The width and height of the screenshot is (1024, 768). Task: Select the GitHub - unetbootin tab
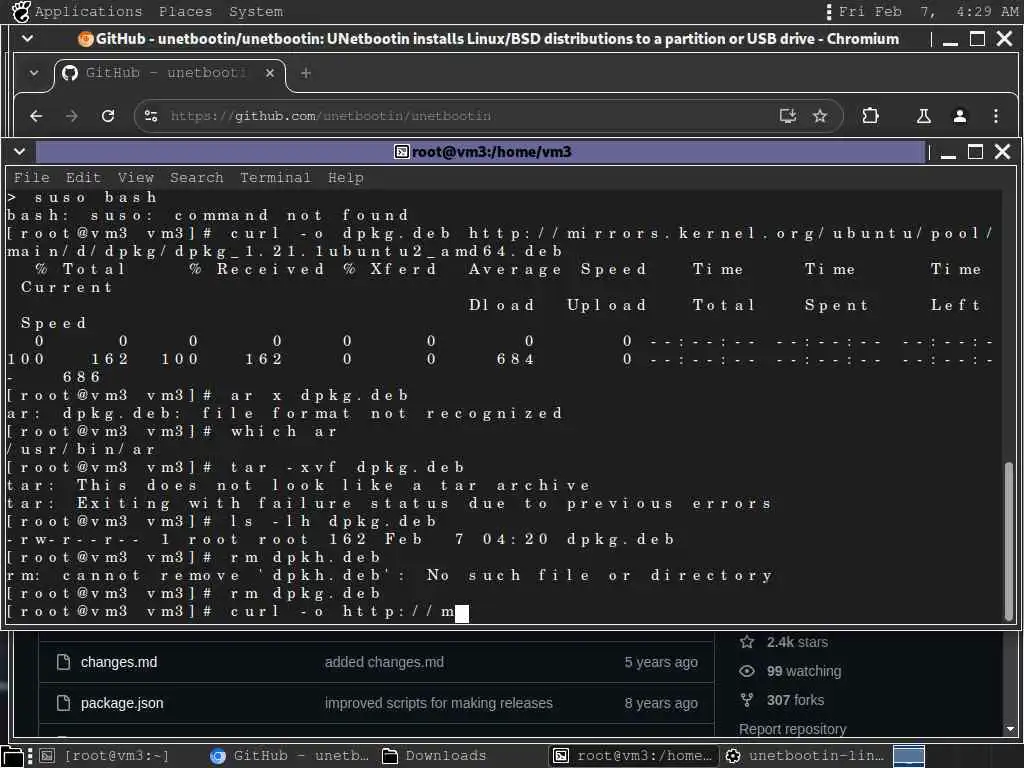click(x=168, y=73)
